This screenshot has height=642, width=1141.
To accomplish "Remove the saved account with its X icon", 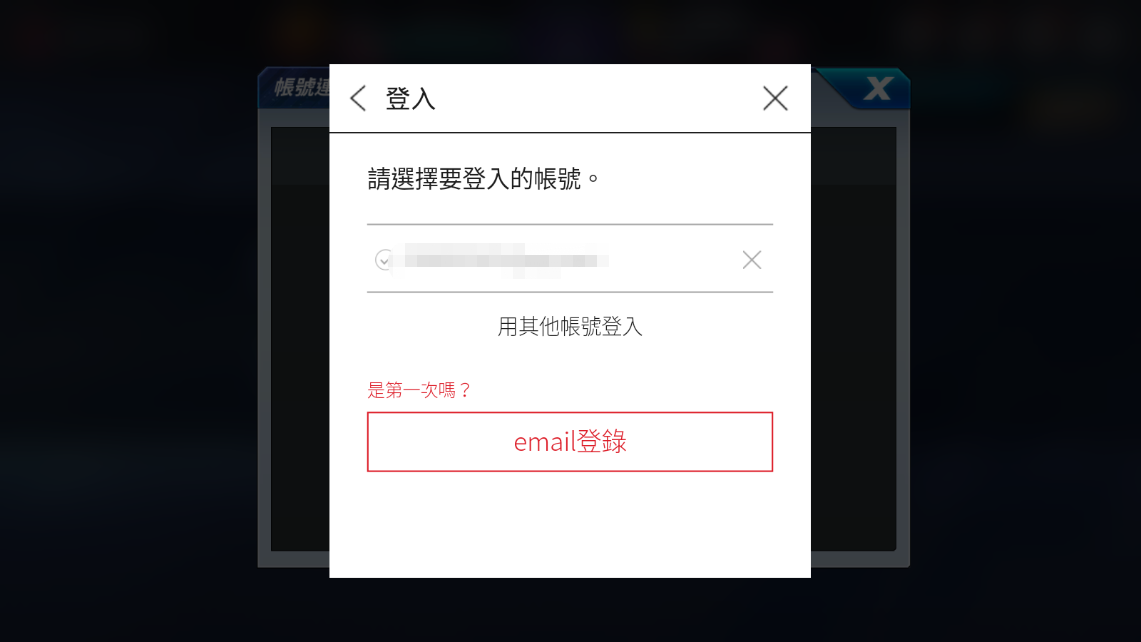I will tap(752, 260).
